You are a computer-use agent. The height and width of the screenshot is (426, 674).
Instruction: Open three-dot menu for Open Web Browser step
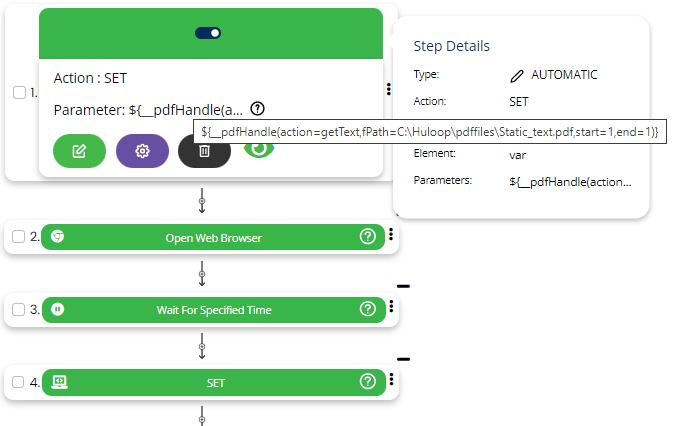(x=391, y=236)
